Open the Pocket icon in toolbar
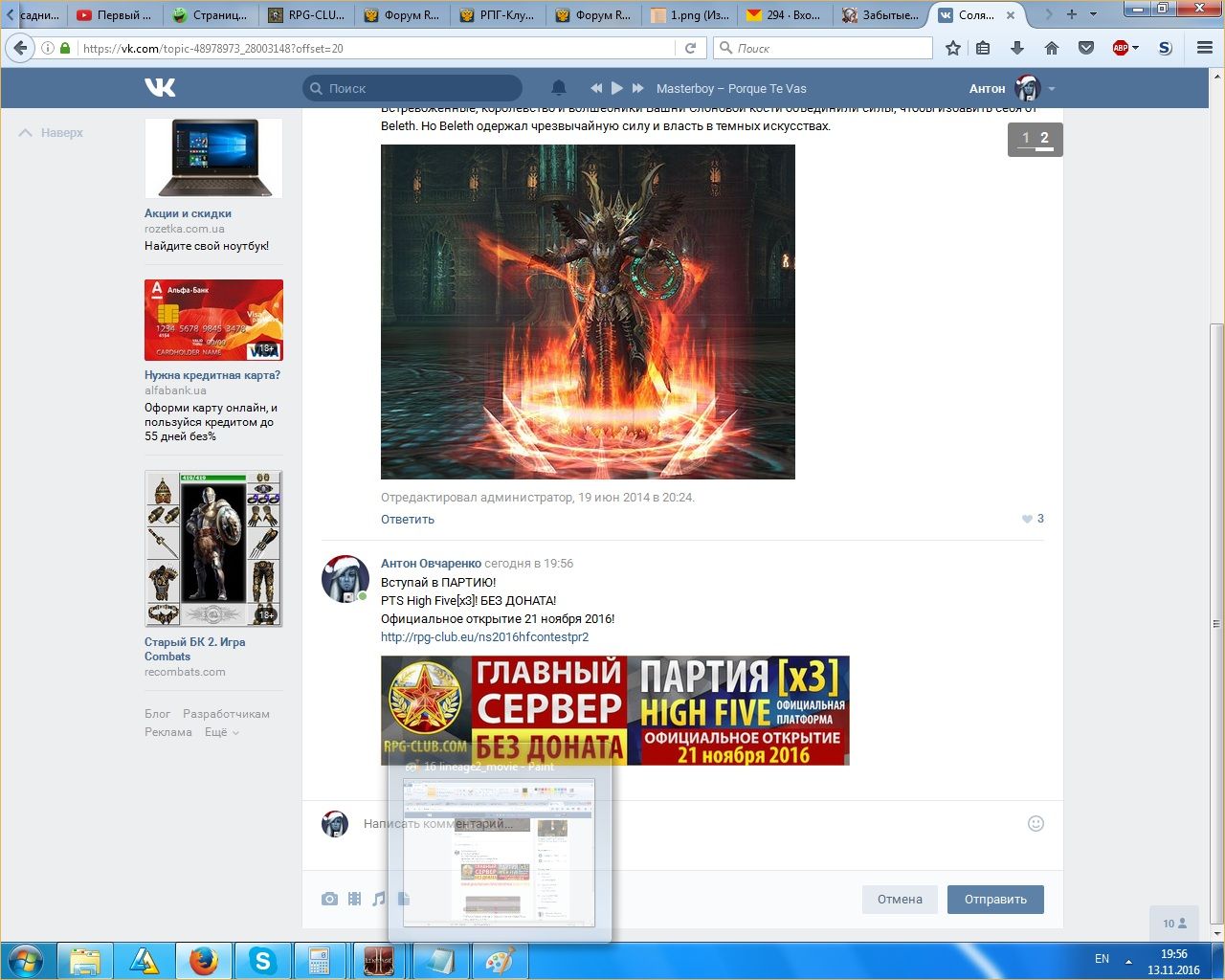The image size is (1225, 980). [x=1086, y=48]
